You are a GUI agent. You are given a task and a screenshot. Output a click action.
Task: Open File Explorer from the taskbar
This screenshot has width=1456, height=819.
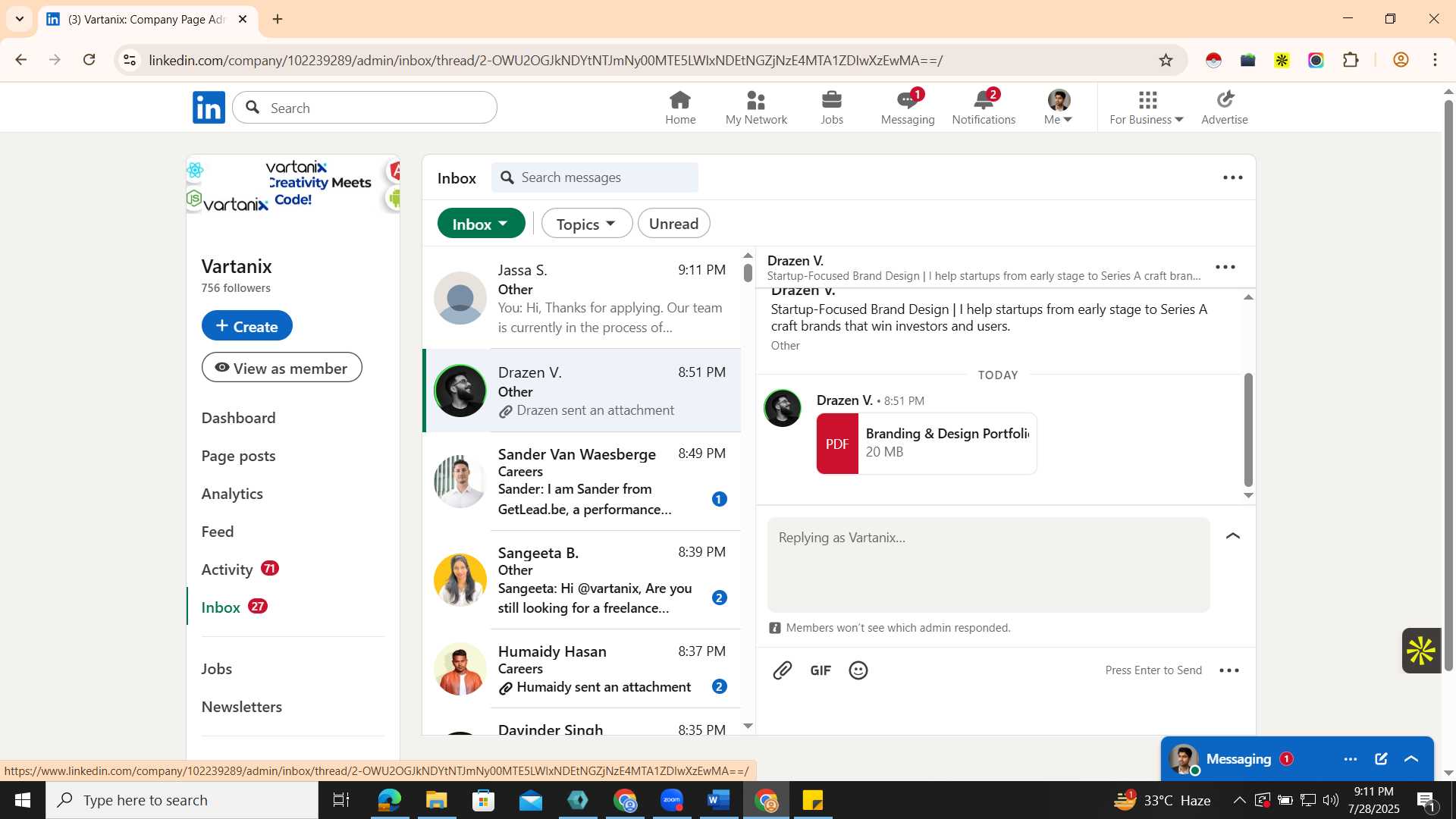point(437,800)
